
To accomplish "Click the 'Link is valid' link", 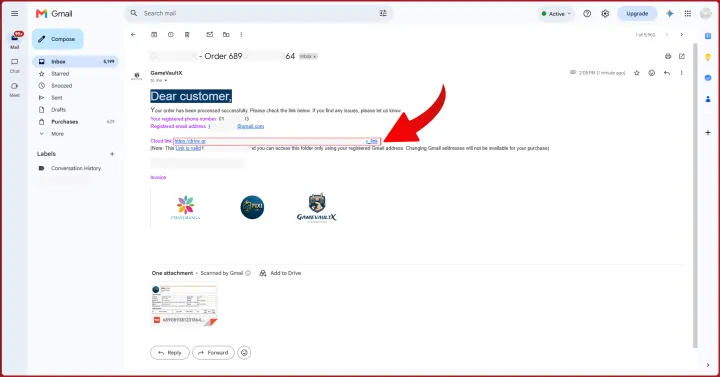I will point(188,148).
